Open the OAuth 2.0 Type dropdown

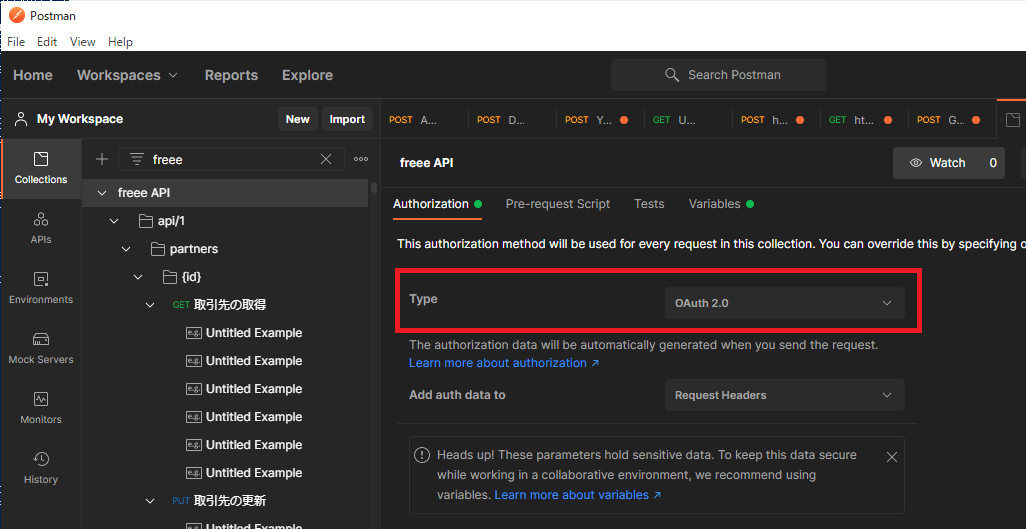[785, 303]
